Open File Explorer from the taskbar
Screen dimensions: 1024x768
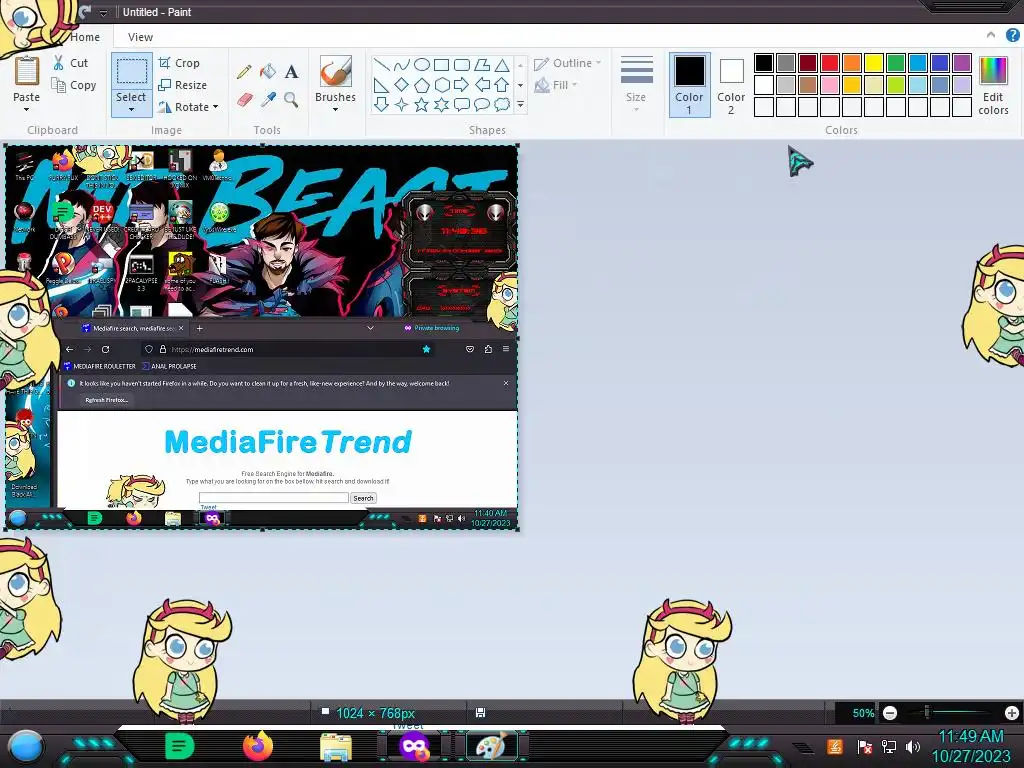336,748
